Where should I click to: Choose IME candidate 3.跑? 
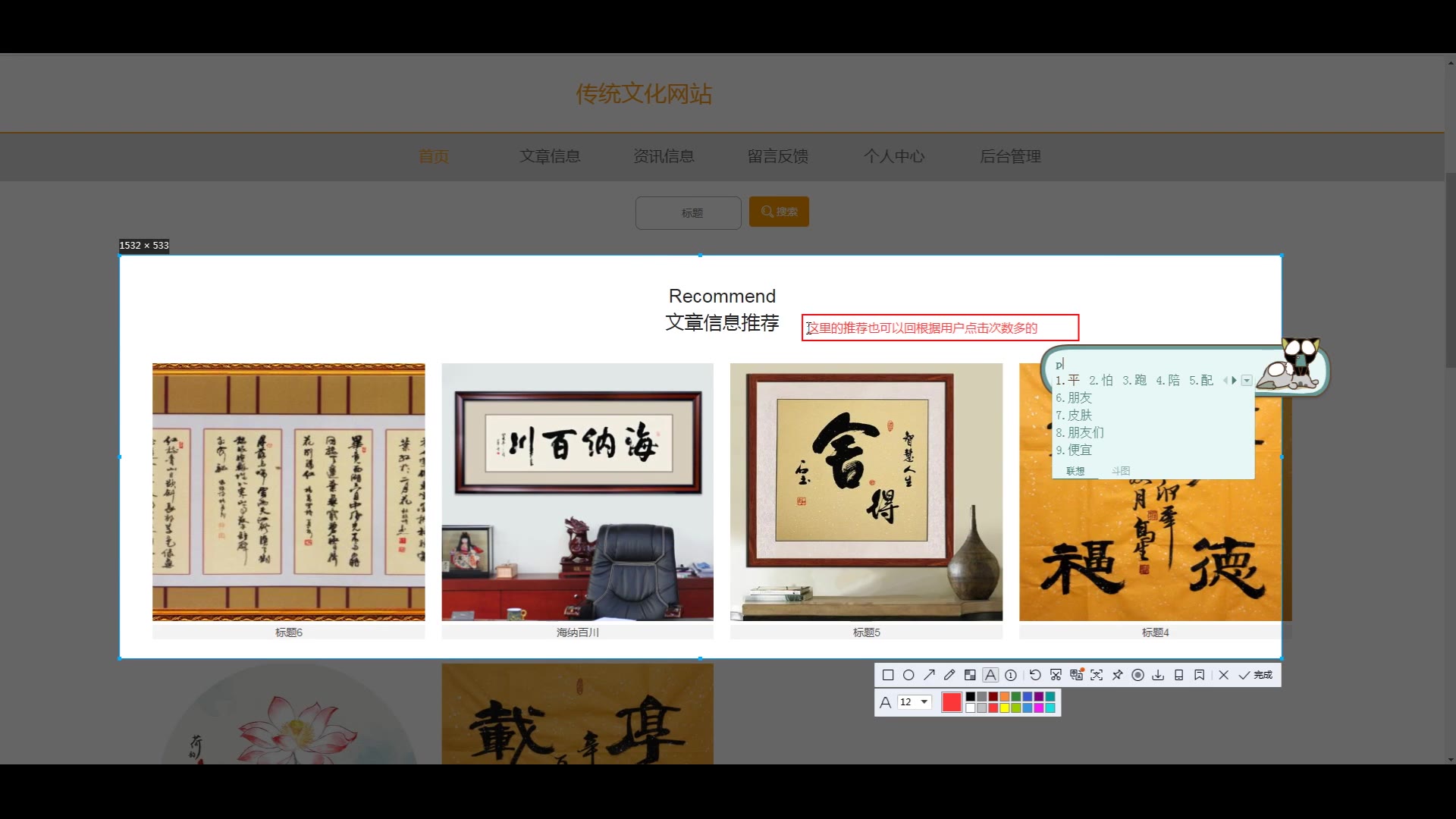pos(1134,381)
